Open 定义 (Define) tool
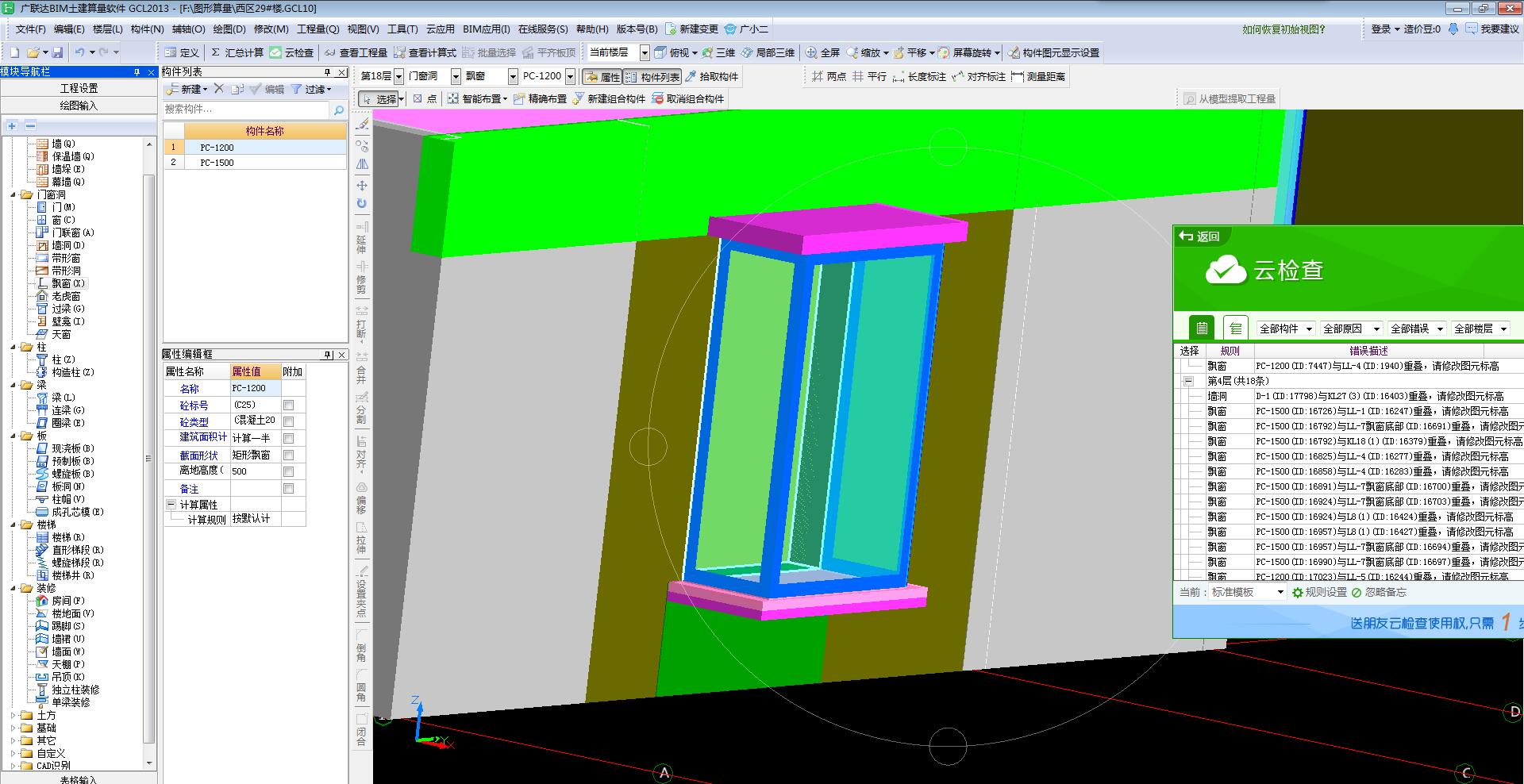This screenshot has height=784, width=1524. click(183, 52)
